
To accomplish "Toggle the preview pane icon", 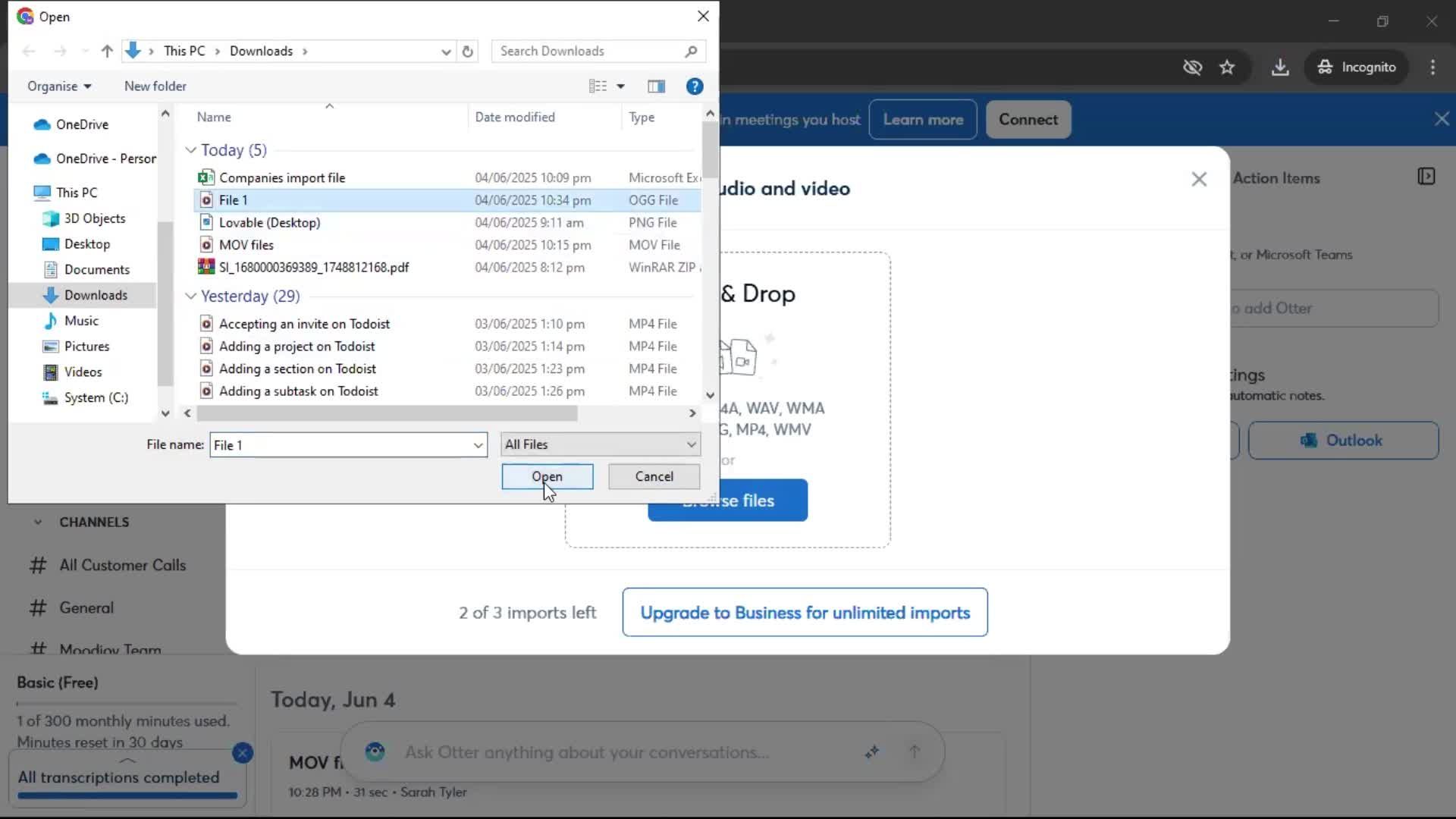I will point(657,86).
